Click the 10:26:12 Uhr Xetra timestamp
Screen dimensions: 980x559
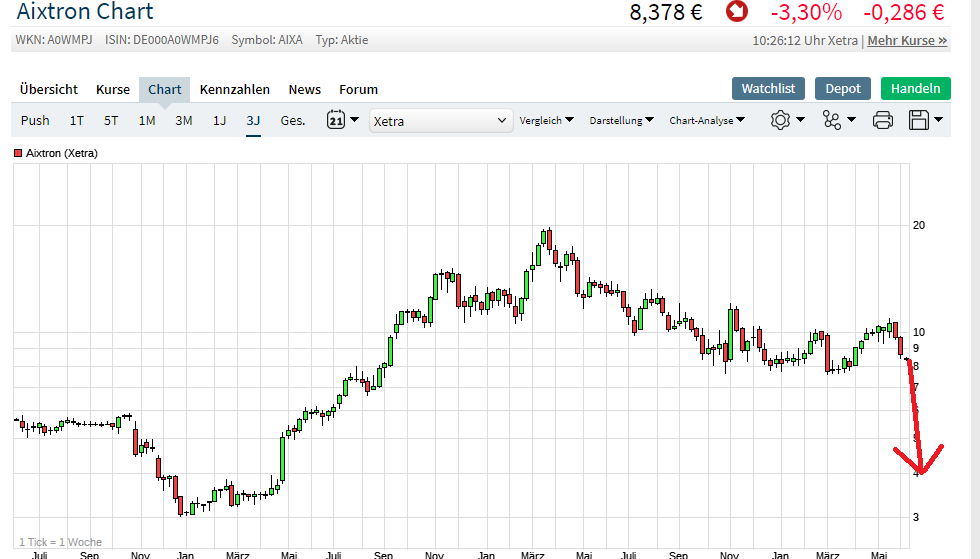point(805,41)
